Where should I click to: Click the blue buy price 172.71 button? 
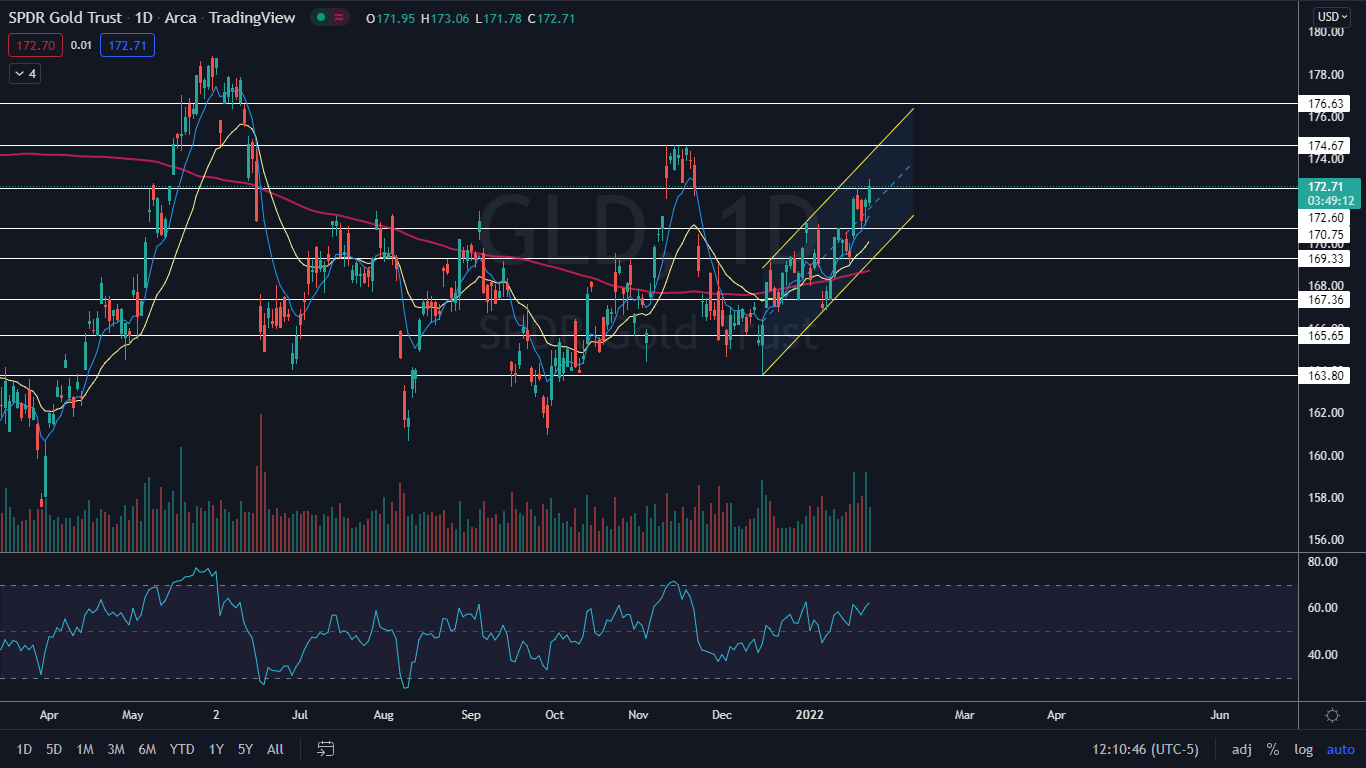(x=127, y=45)
